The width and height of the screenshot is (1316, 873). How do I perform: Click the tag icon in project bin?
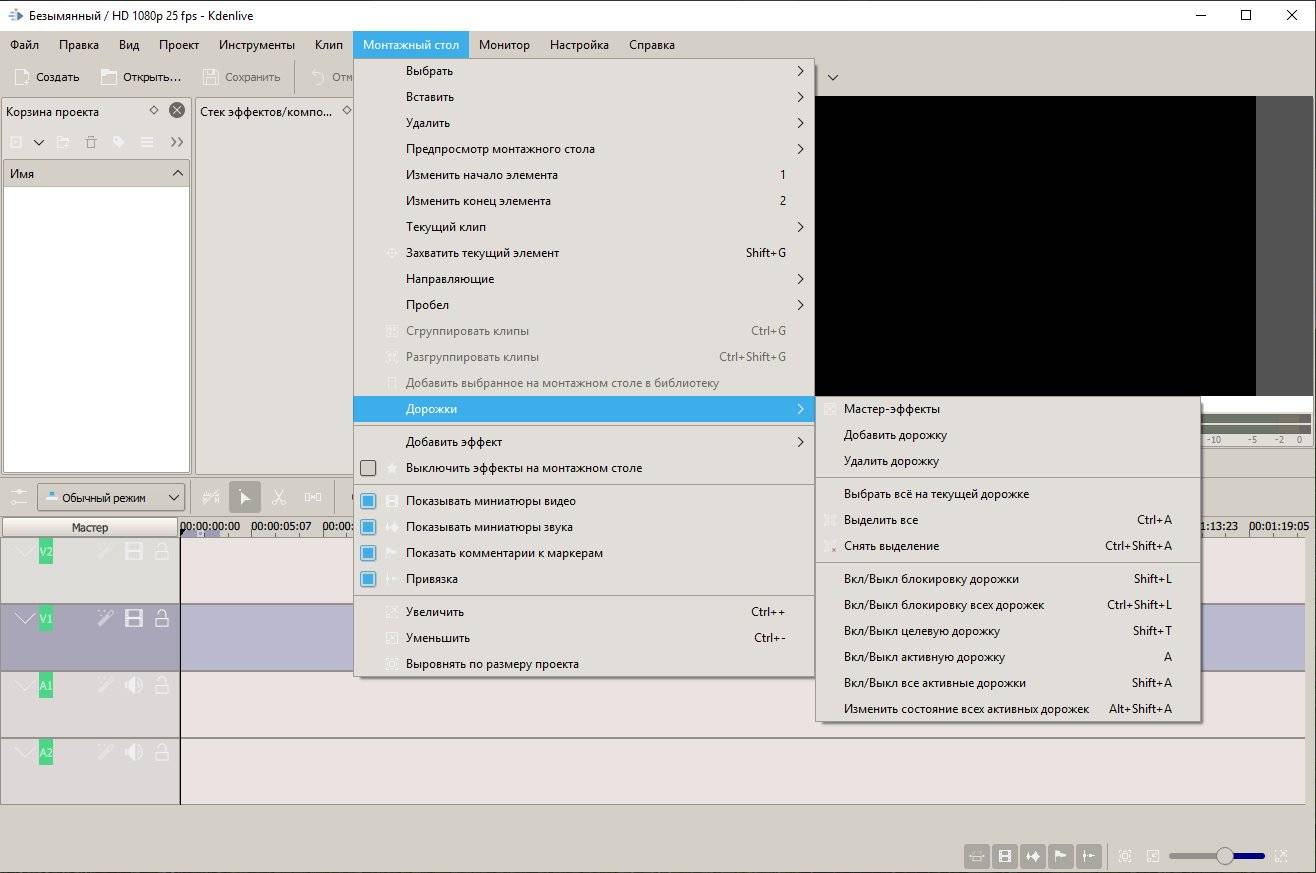pos(118,142)
